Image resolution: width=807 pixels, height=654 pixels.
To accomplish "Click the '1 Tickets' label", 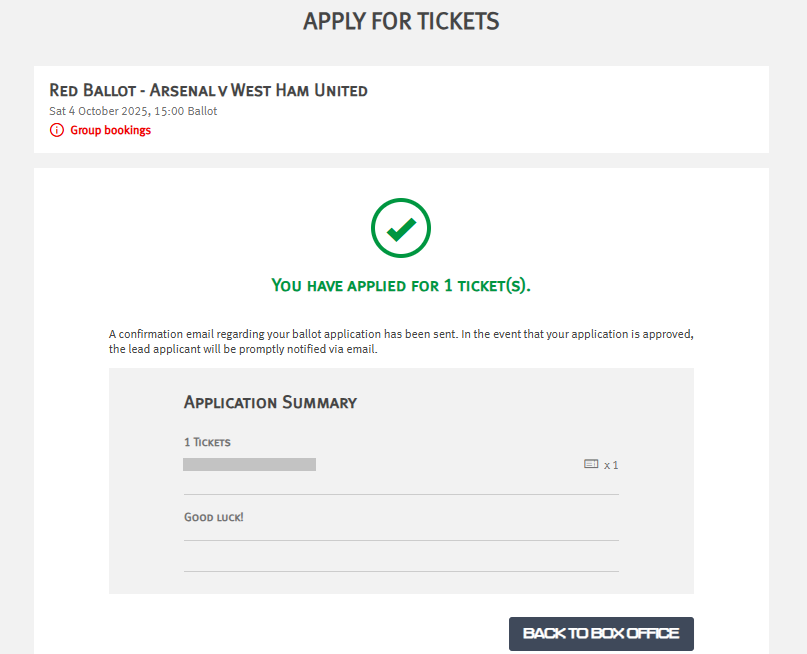I will [x=207, y=442].
